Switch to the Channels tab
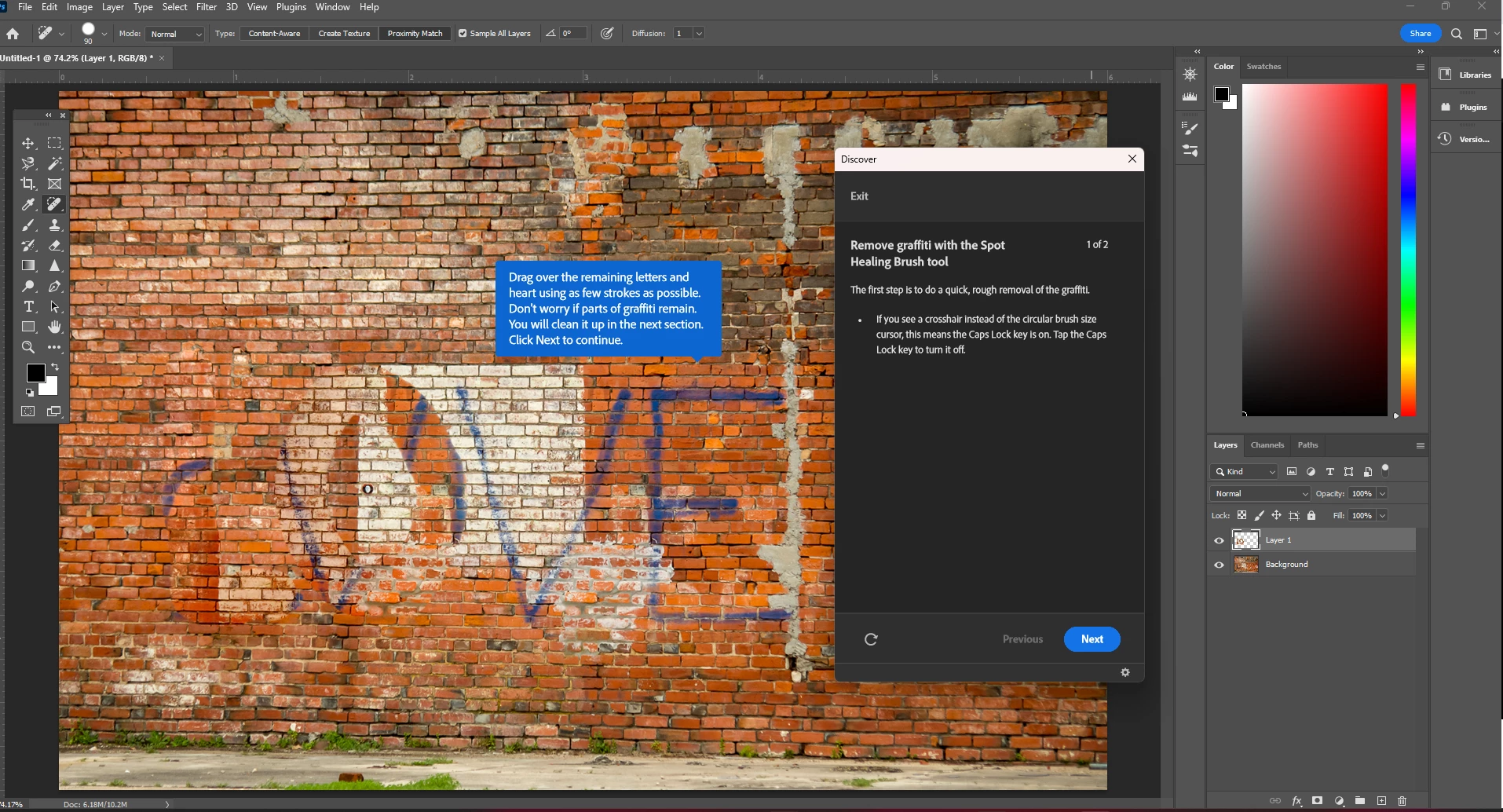The height and width of the screenshot is (812, 1503). (x=1267, y=445)
